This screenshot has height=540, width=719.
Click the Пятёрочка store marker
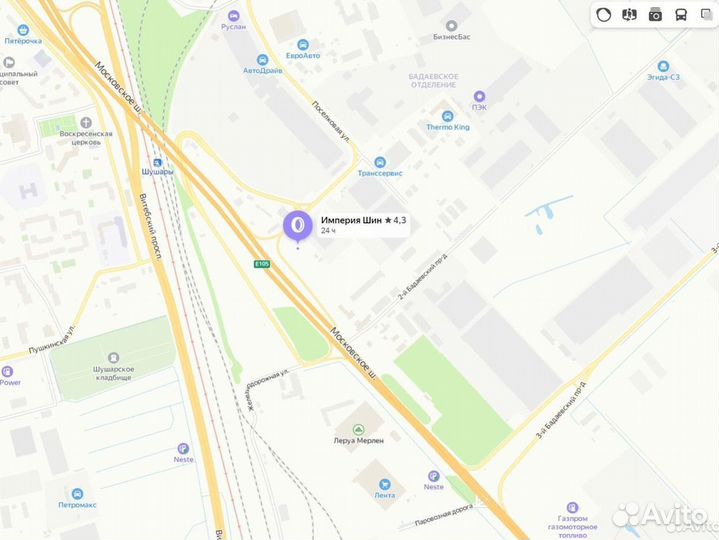point(23,30)
